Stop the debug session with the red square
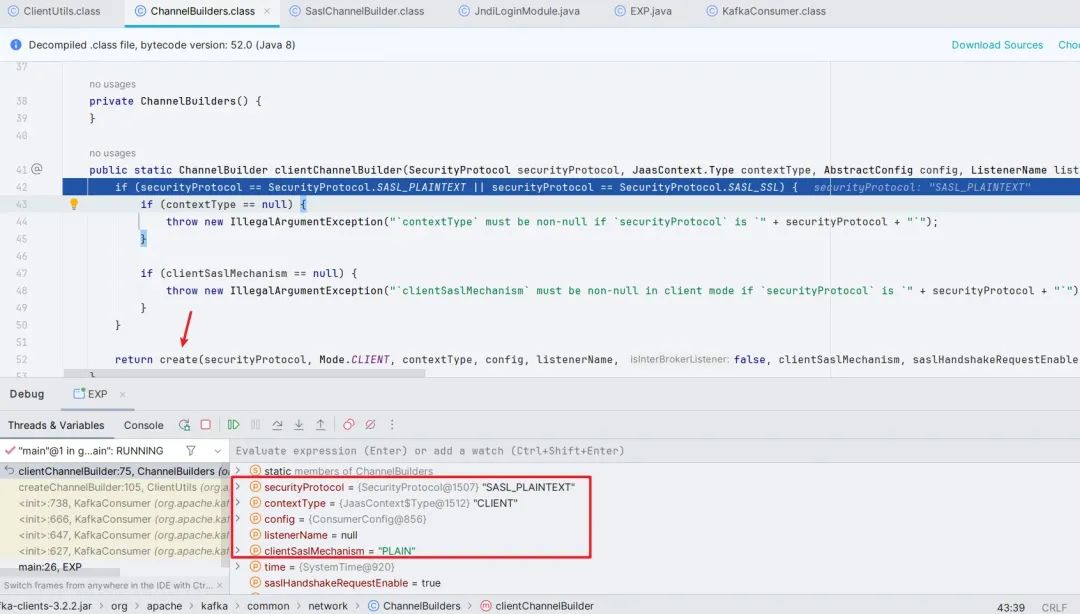 click(x=205, y=425)
